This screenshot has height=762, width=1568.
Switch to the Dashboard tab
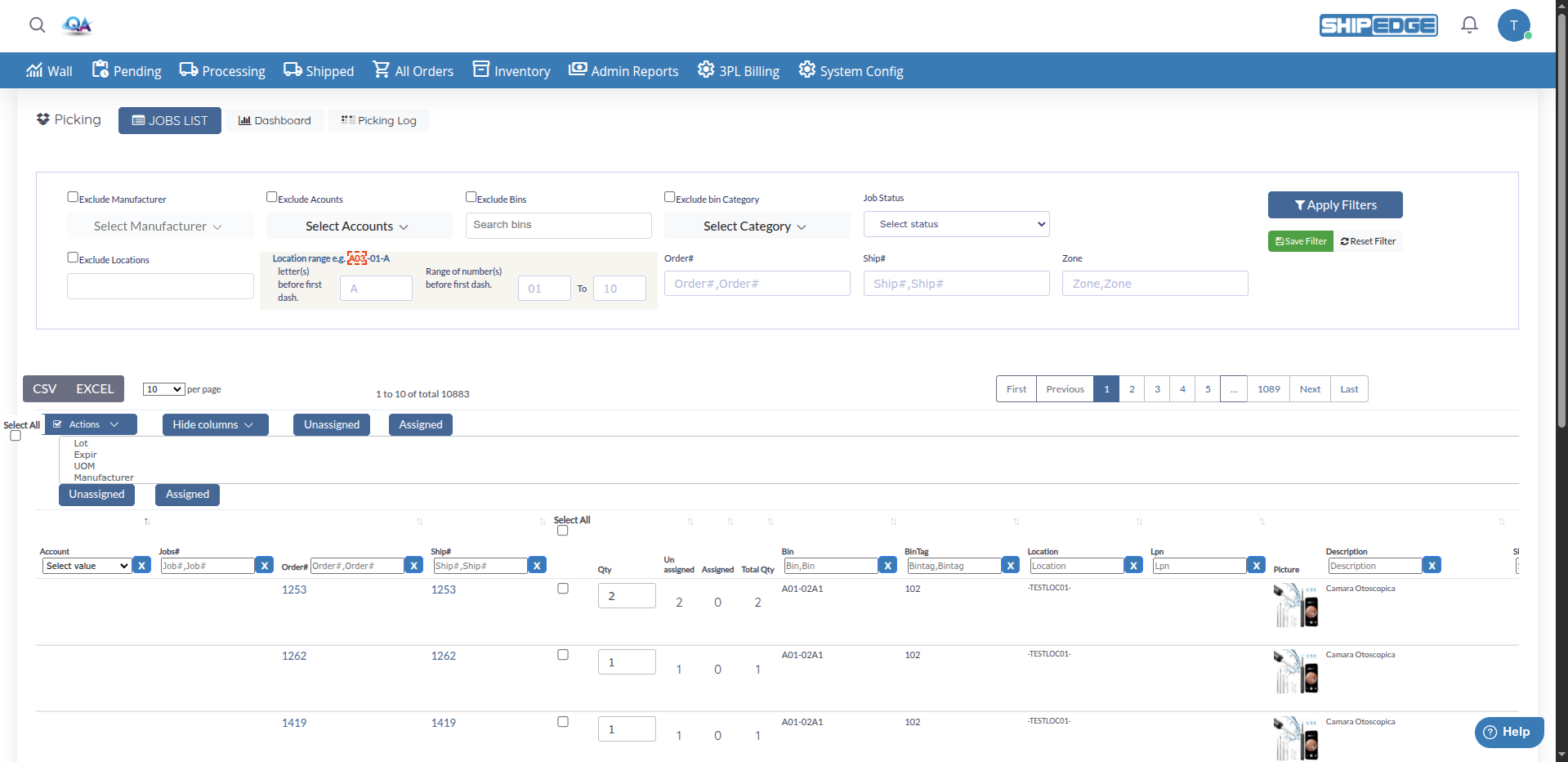[275, 120]
